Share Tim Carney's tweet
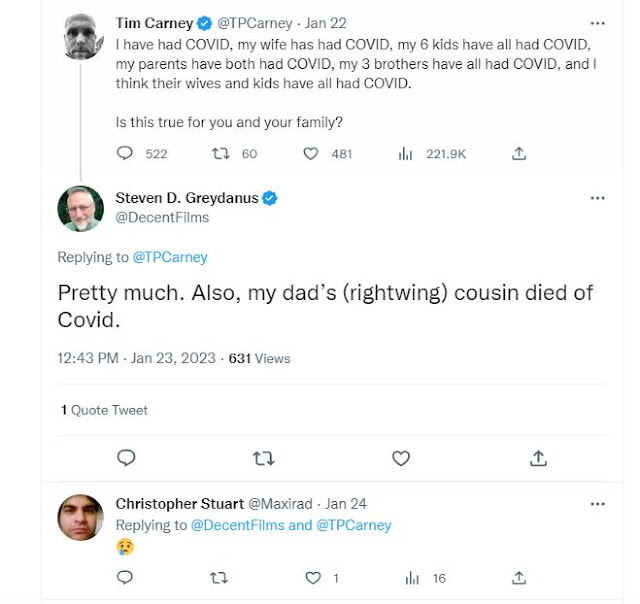640x604 pixels. (519, 154)
